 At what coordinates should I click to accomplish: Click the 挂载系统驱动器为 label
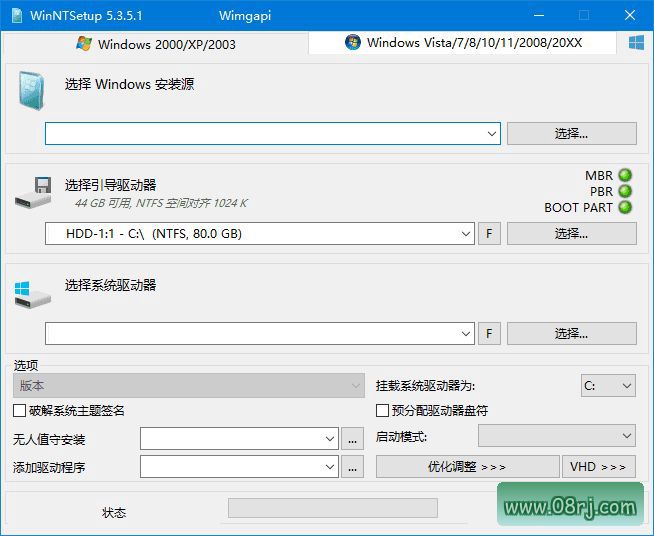(x=425, y=386)
